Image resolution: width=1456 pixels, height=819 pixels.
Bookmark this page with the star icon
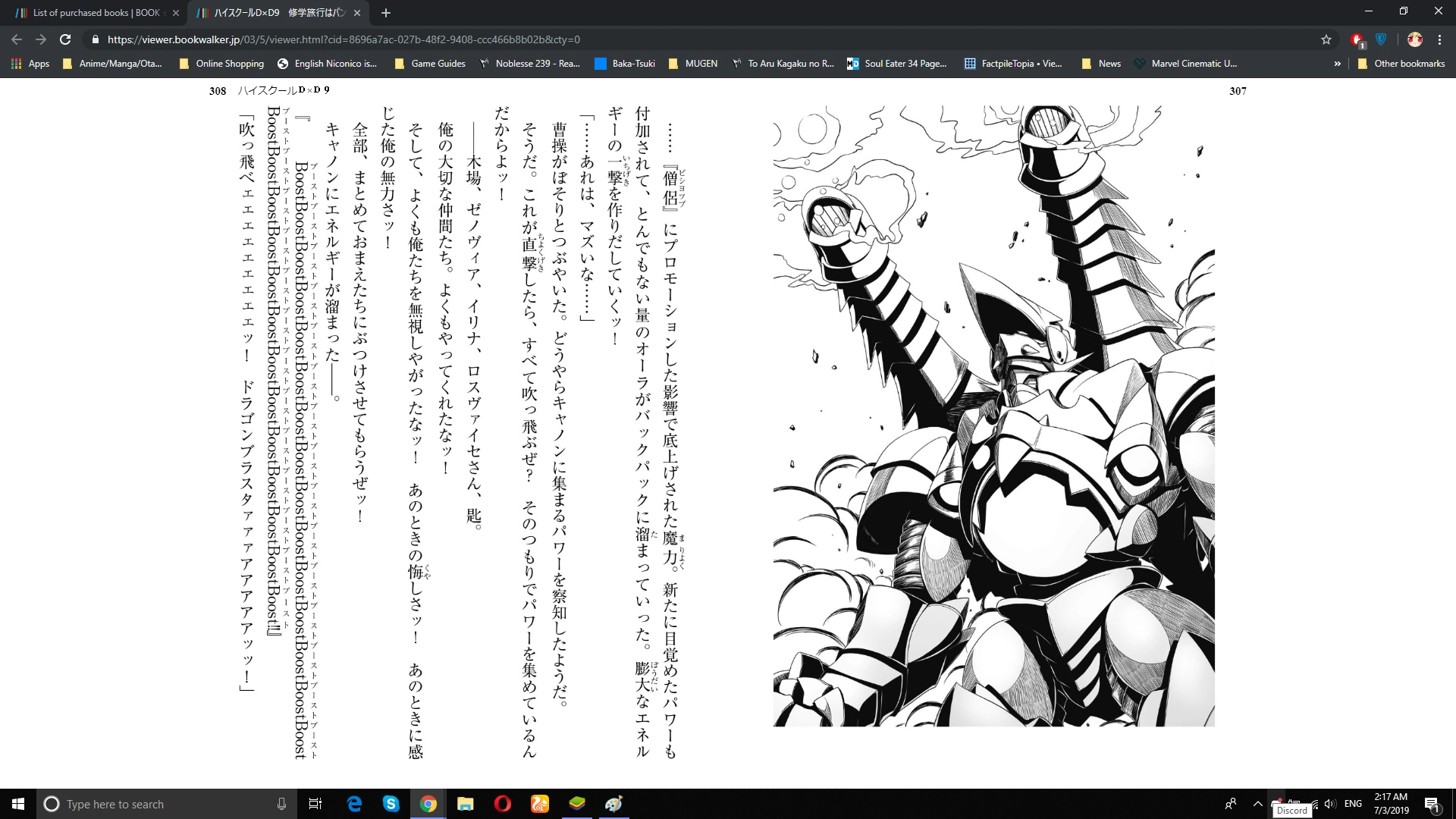(x=1326, y=39)
